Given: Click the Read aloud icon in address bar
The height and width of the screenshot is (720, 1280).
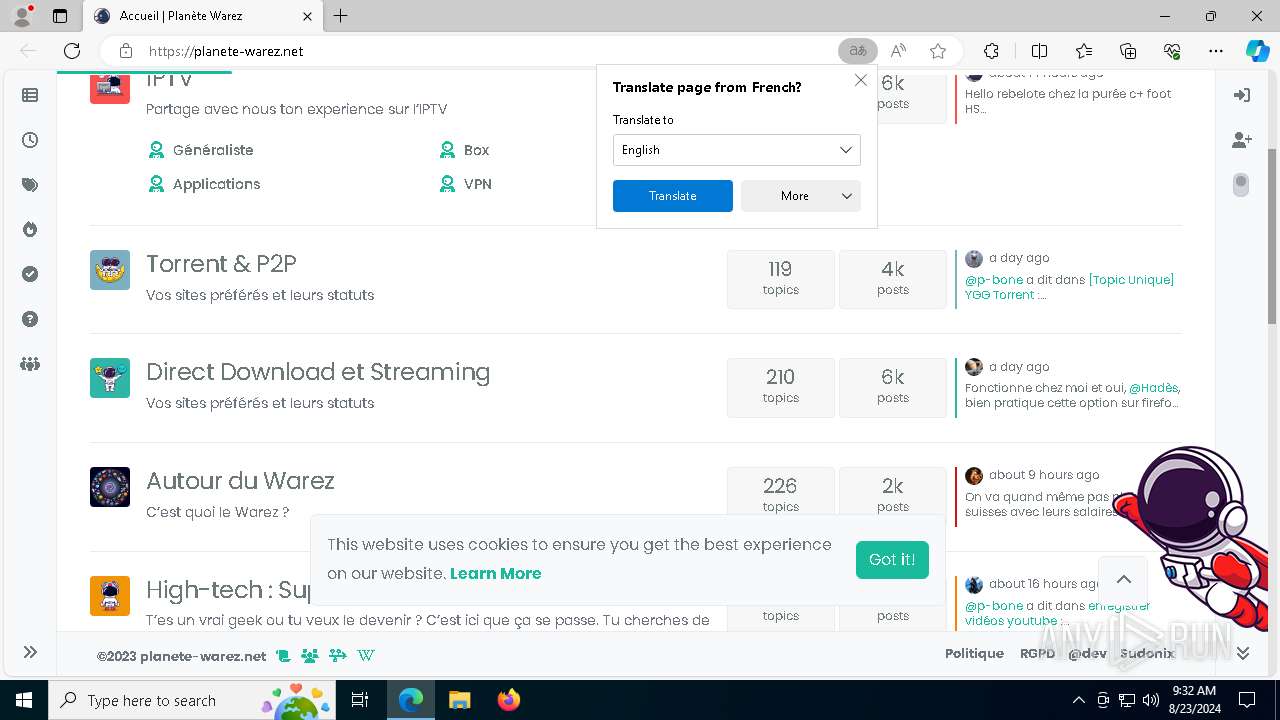Looking at the screenshot, I should coord(898,51).
